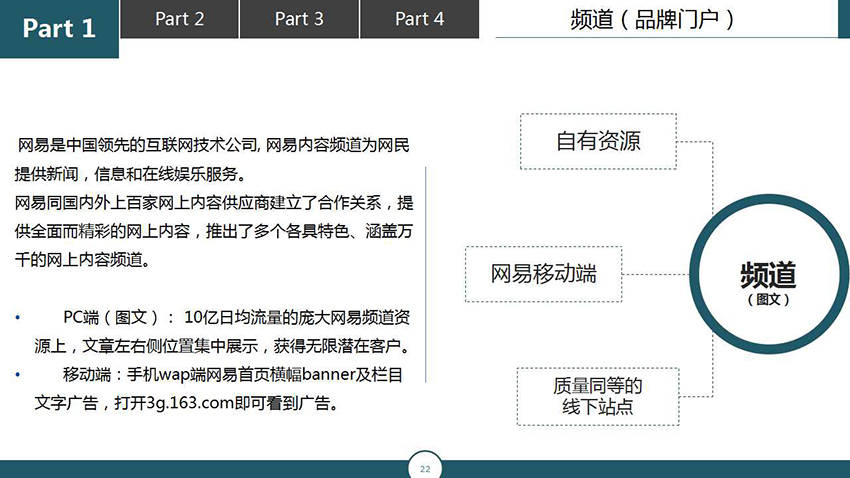
Task: Switch to the Part 2 tab
Action: (x=179, y=19)
